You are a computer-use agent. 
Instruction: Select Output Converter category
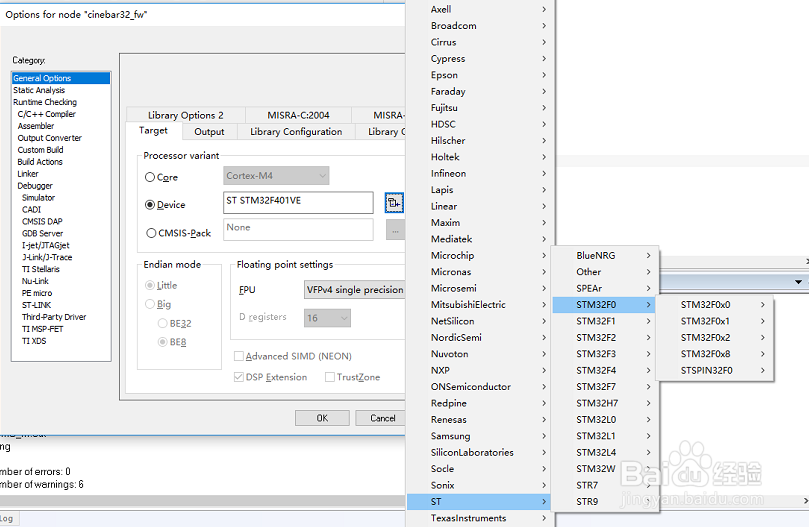61,138
